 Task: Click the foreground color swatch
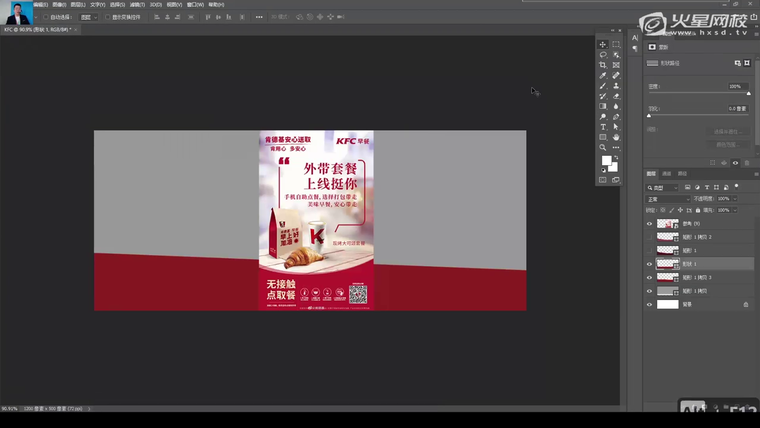pos(606,160)
